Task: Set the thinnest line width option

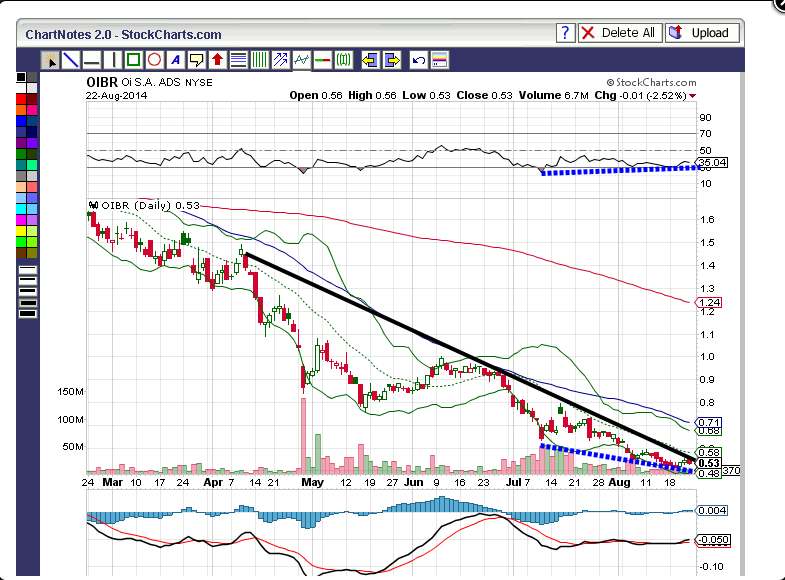Action: click(28, 270)
